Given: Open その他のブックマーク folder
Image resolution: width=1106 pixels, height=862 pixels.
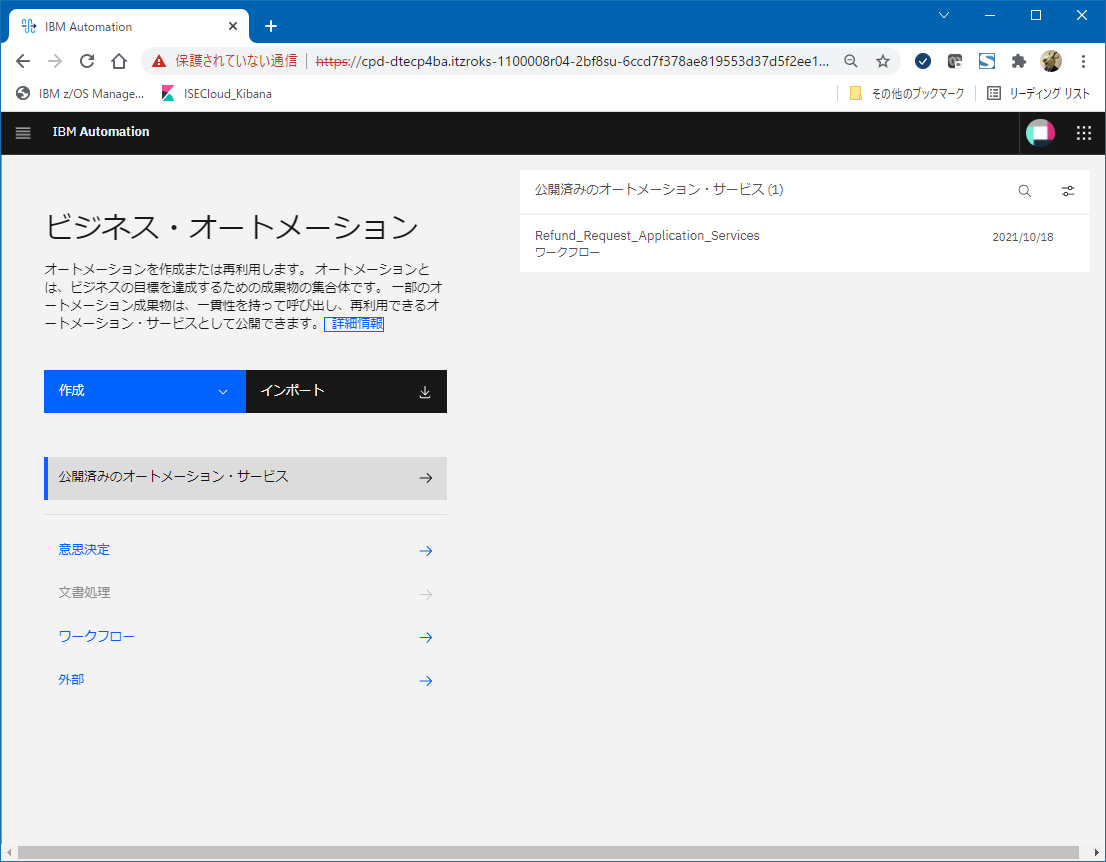Looking at the screenshot, I should coord(906,94).
